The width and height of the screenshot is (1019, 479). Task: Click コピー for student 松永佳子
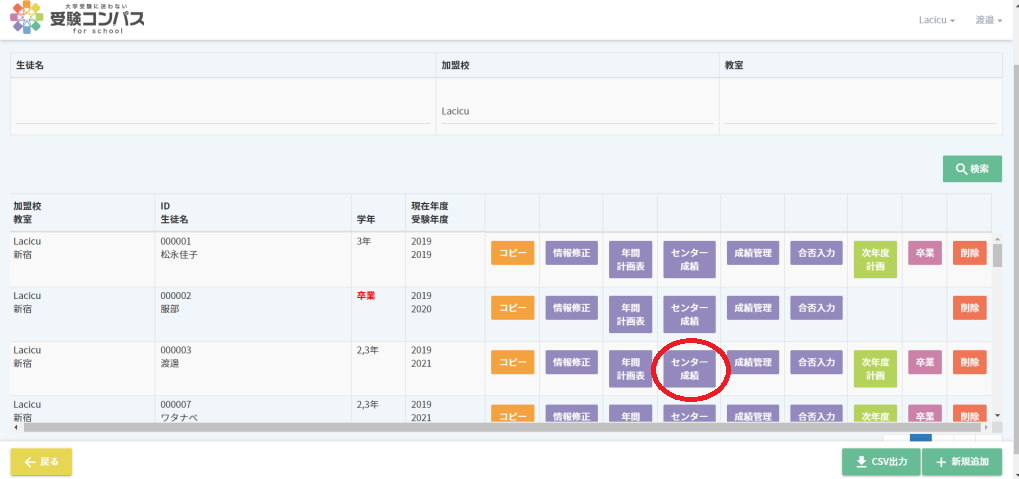[512, 253]
